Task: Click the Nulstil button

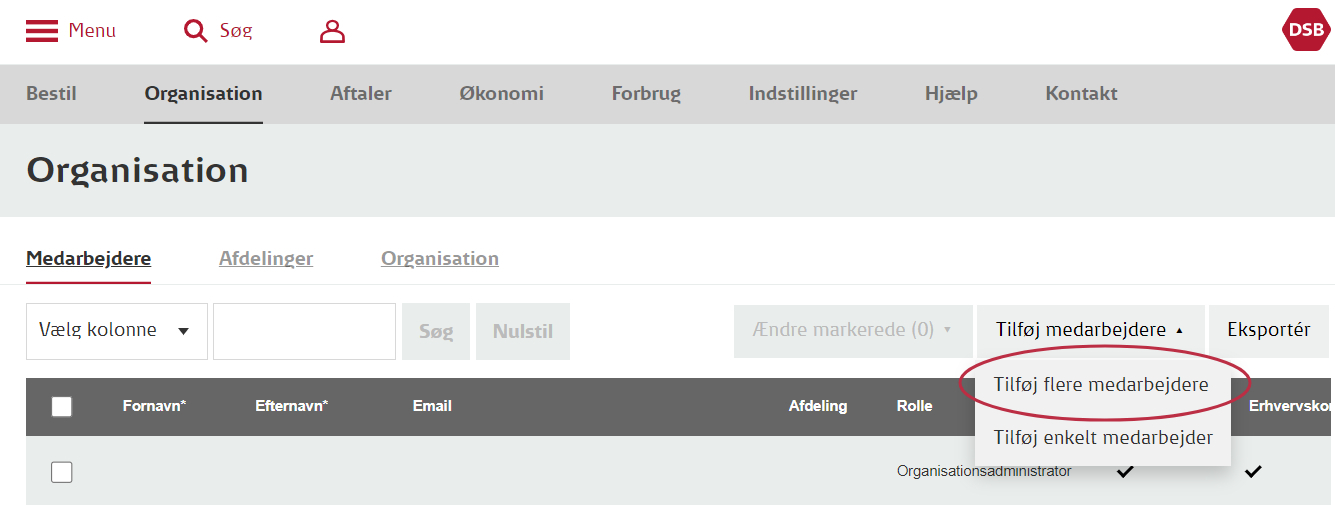Action: point(523,331)
